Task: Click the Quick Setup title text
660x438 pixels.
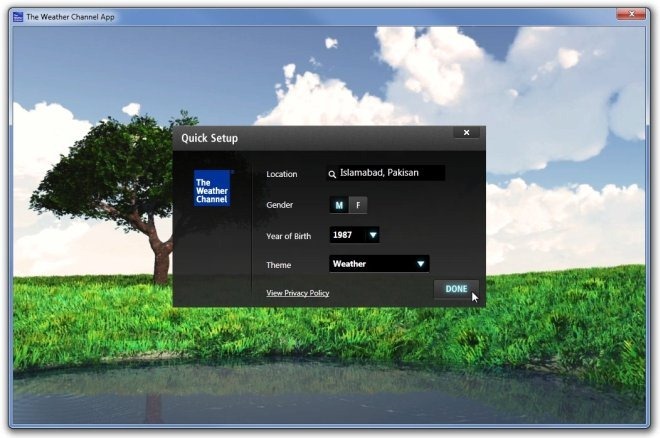Action: 210,138
